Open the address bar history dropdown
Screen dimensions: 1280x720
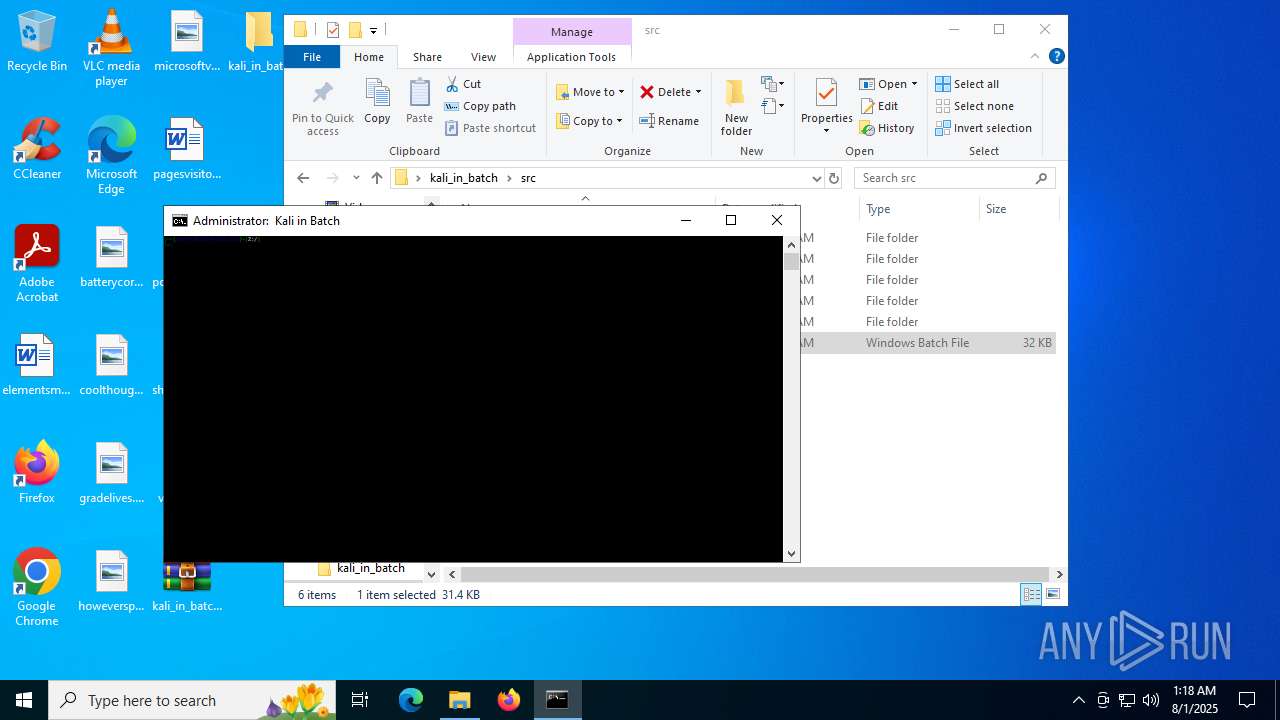(816, 178)
